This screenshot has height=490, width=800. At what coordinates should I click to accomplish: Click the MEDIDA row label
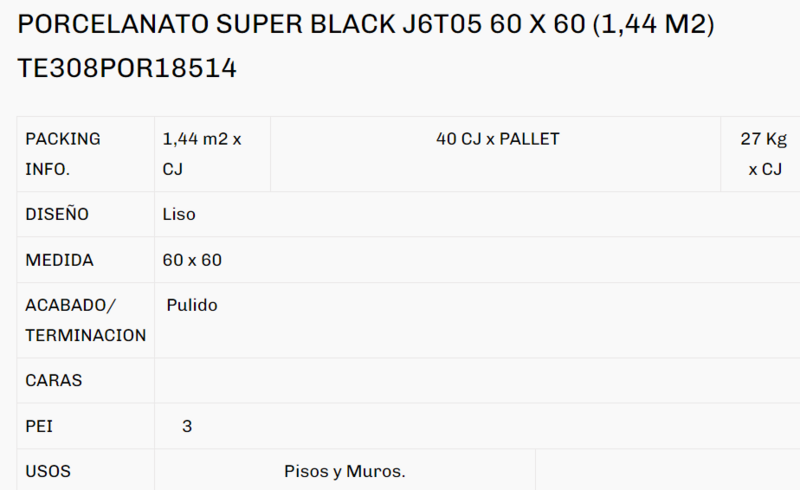click(86, 260)
